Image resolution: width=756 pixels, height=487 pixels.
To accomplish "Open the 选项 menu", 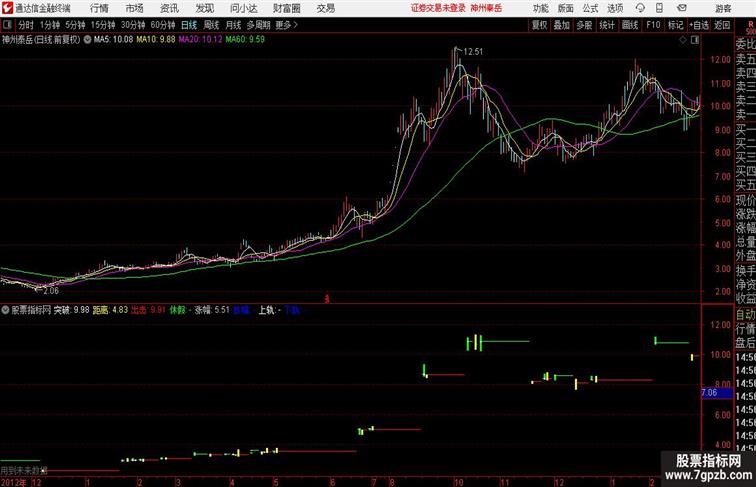I will 615,8.
